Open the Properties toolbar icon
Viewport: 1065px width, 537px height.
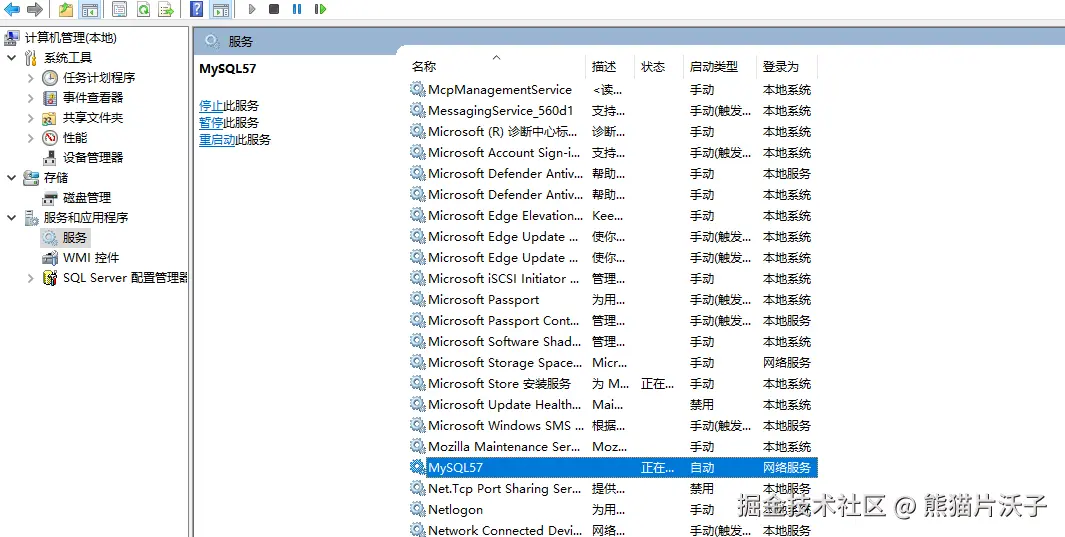[119, 9]
